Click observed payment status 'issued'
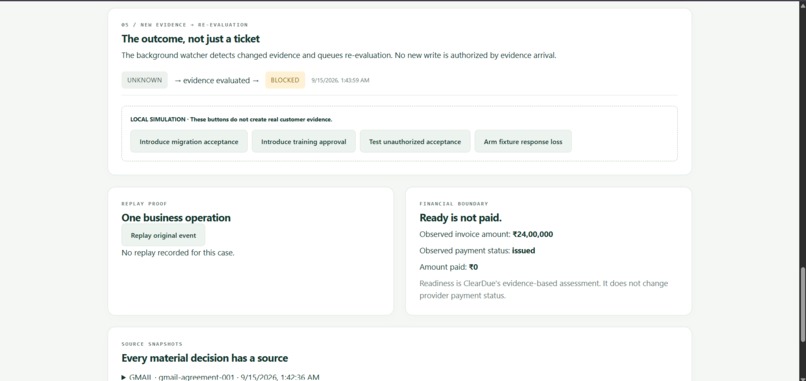This screenshot has height=381, width=806. pyautogui.click(x=523, y=251)
